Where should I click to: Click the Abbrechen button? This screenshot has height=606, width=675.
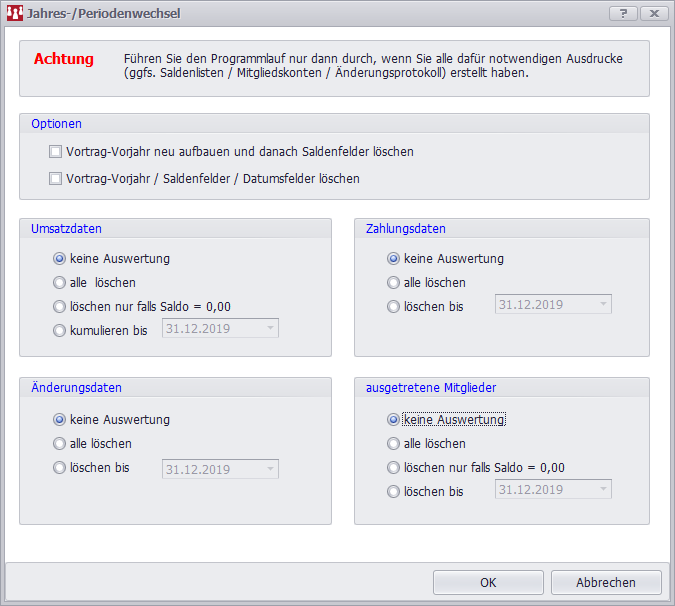(x=606, y=583)
